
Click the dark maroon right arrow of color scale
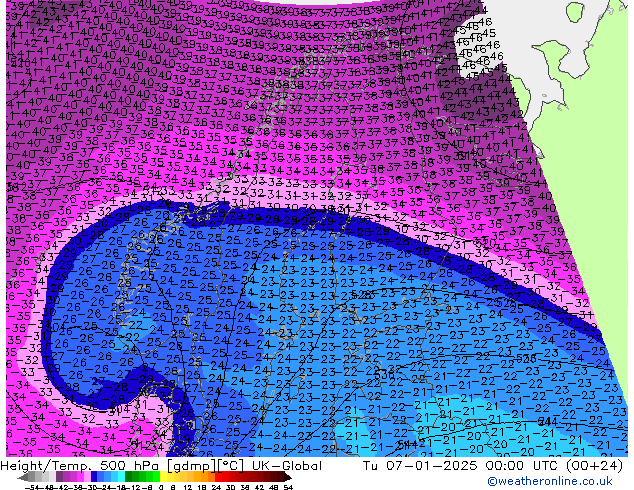point(287,478)
